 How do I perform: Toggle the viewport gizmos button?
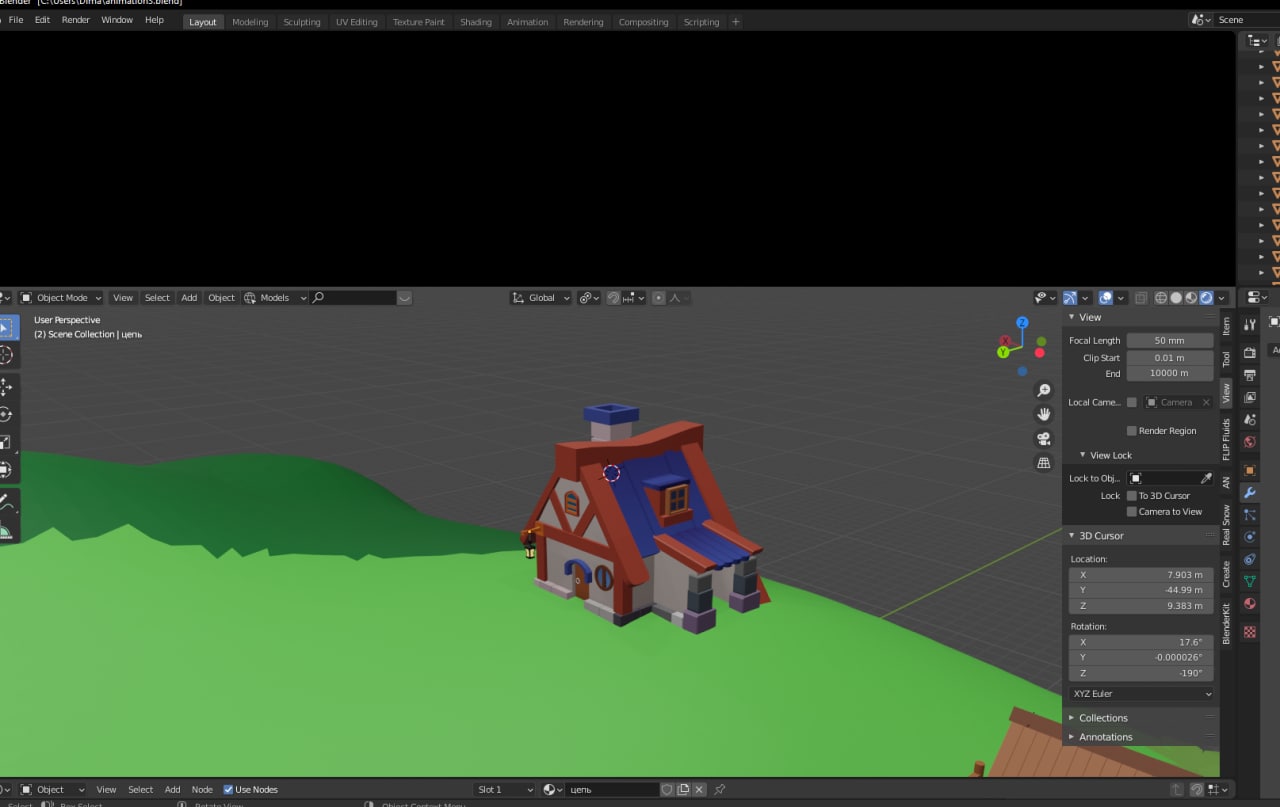tap(1070, 298)
